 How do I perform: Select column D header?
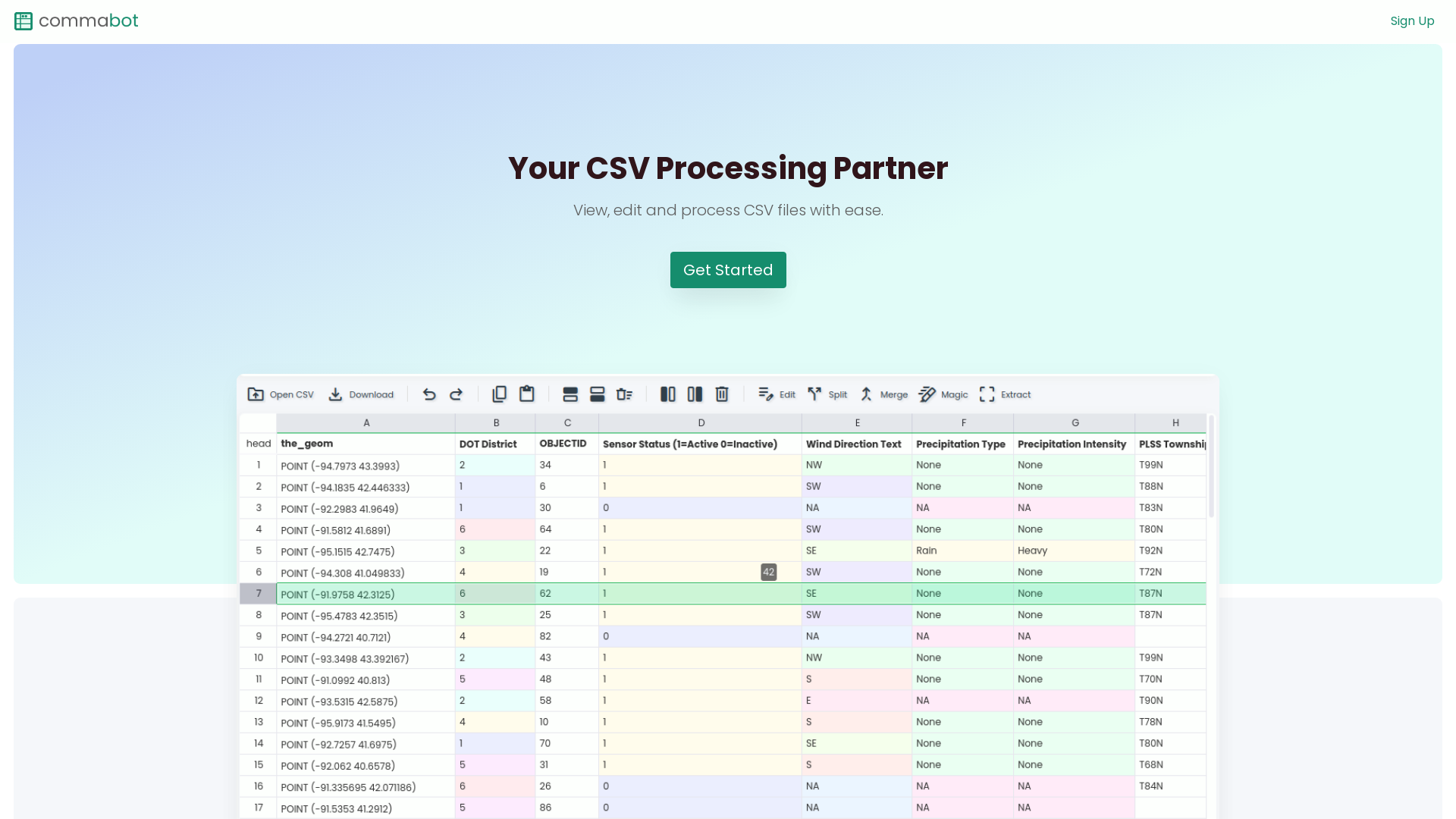pos(701,423)
